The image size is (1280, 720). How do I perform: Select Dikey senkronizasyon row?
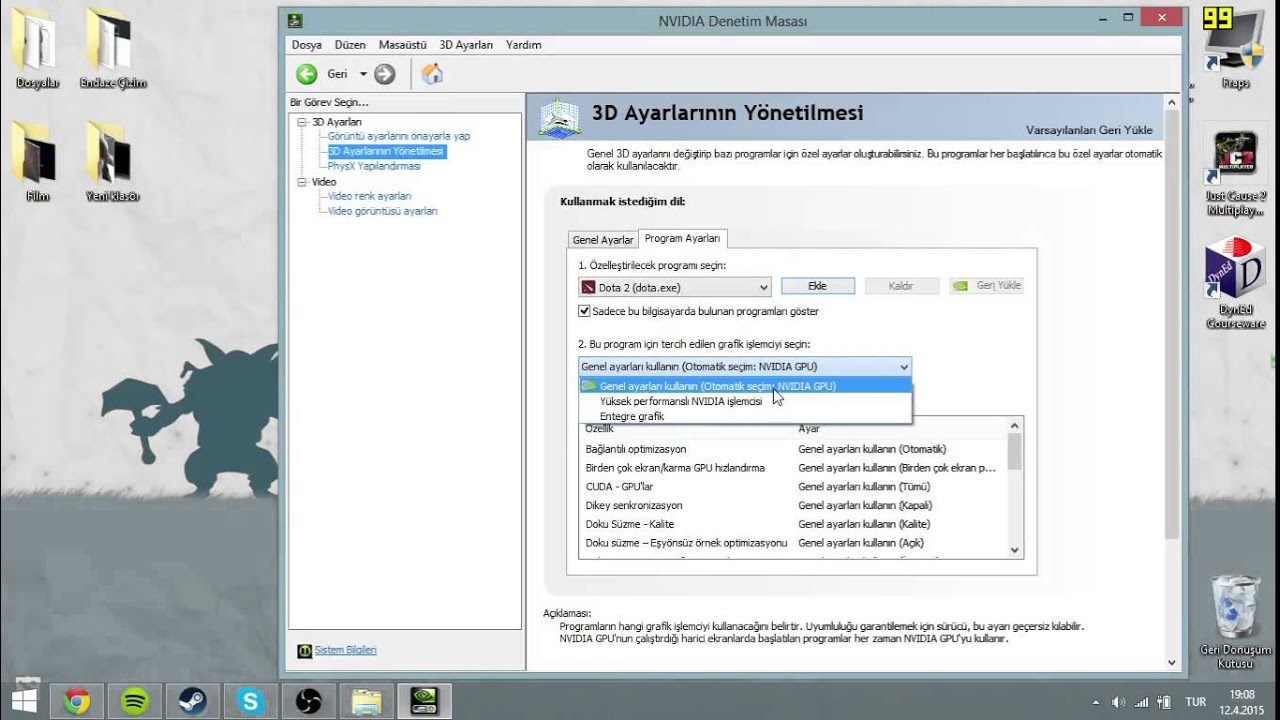pyautogui.click(x=792, y=505)
